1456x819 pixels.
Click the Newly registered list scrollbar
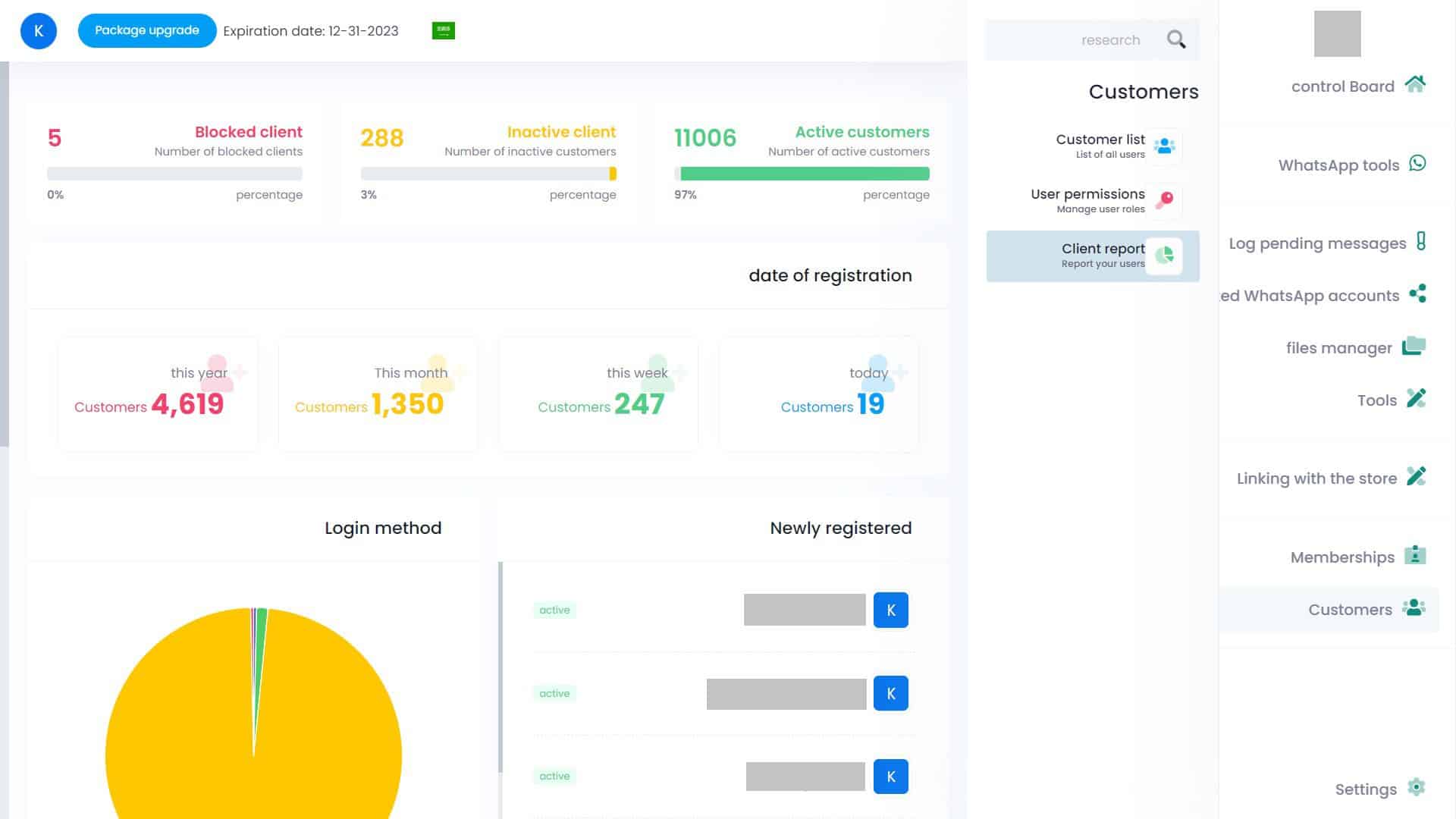(500, 667)
